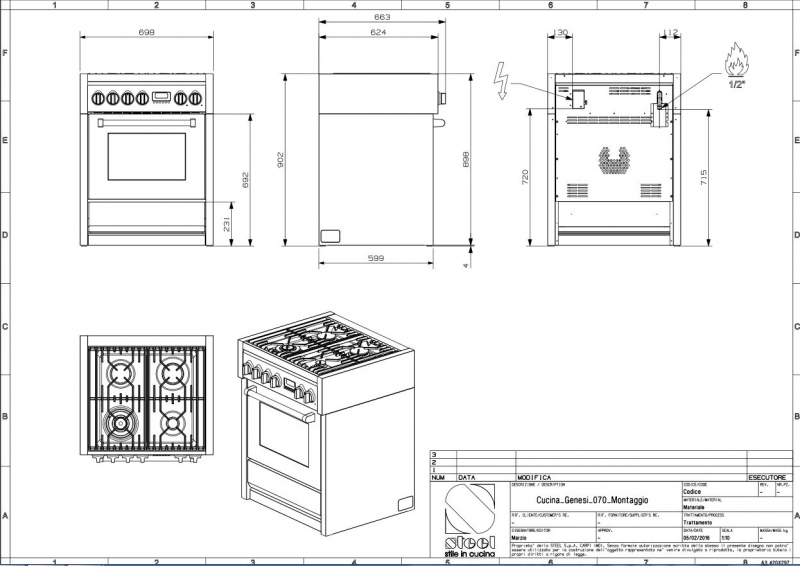
Task: Click the 698 width dimension label
Action: tap(146, 33)
